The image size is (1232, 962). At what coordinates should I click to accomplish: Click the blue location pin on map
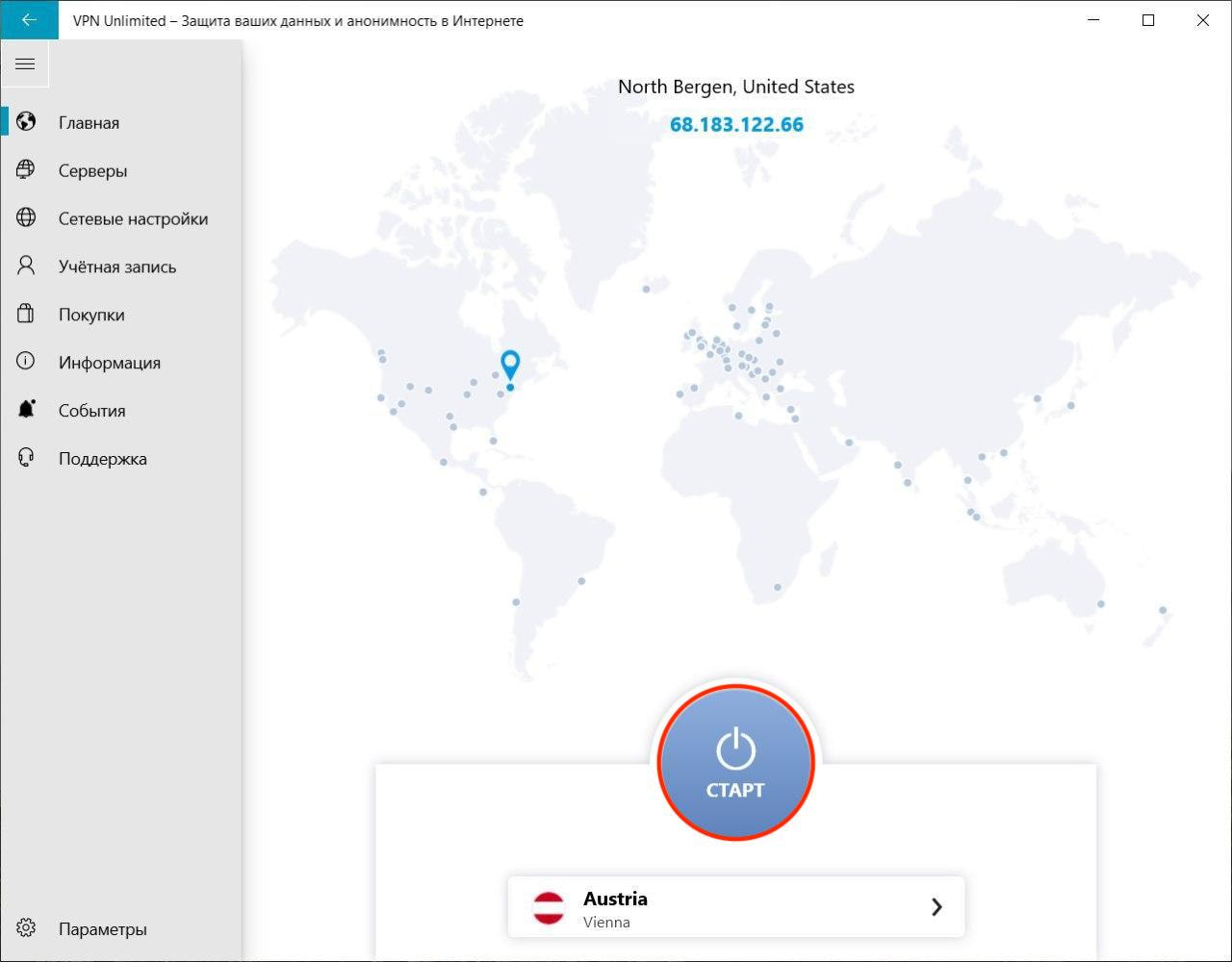(x=510, y=365)
